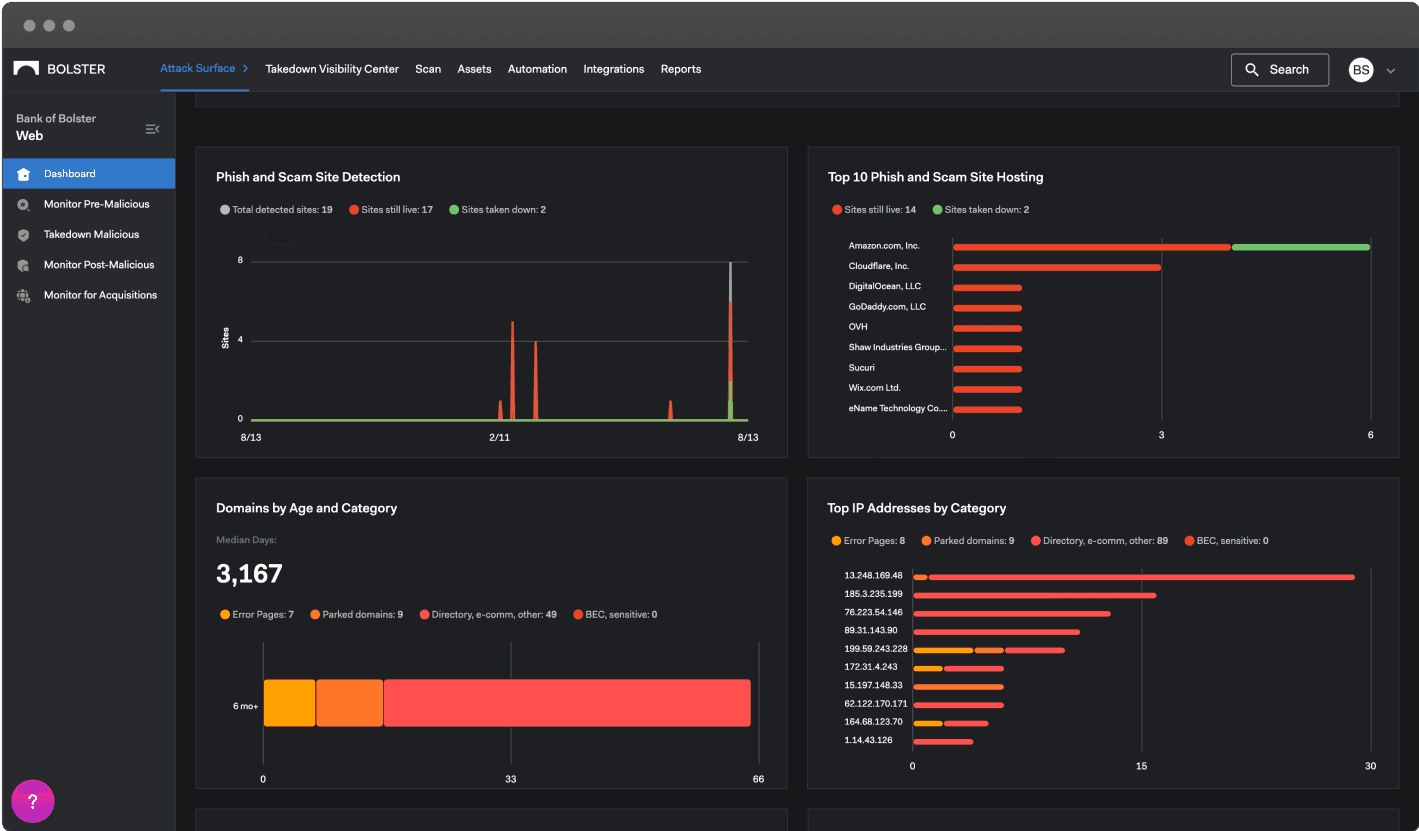Open Takedown Visibility Center

click(332, 69)
